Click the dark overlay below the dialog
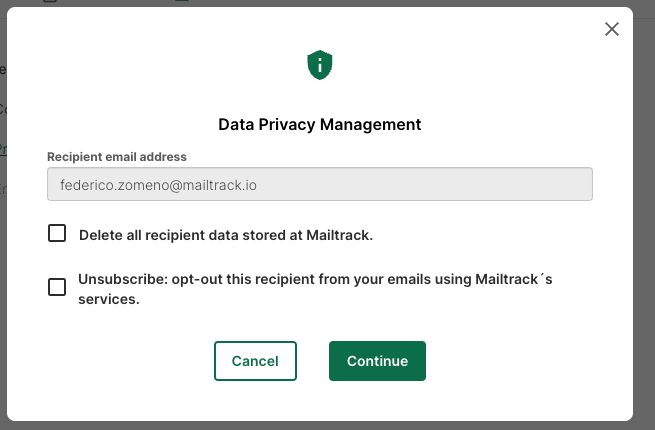 (319, 425)
